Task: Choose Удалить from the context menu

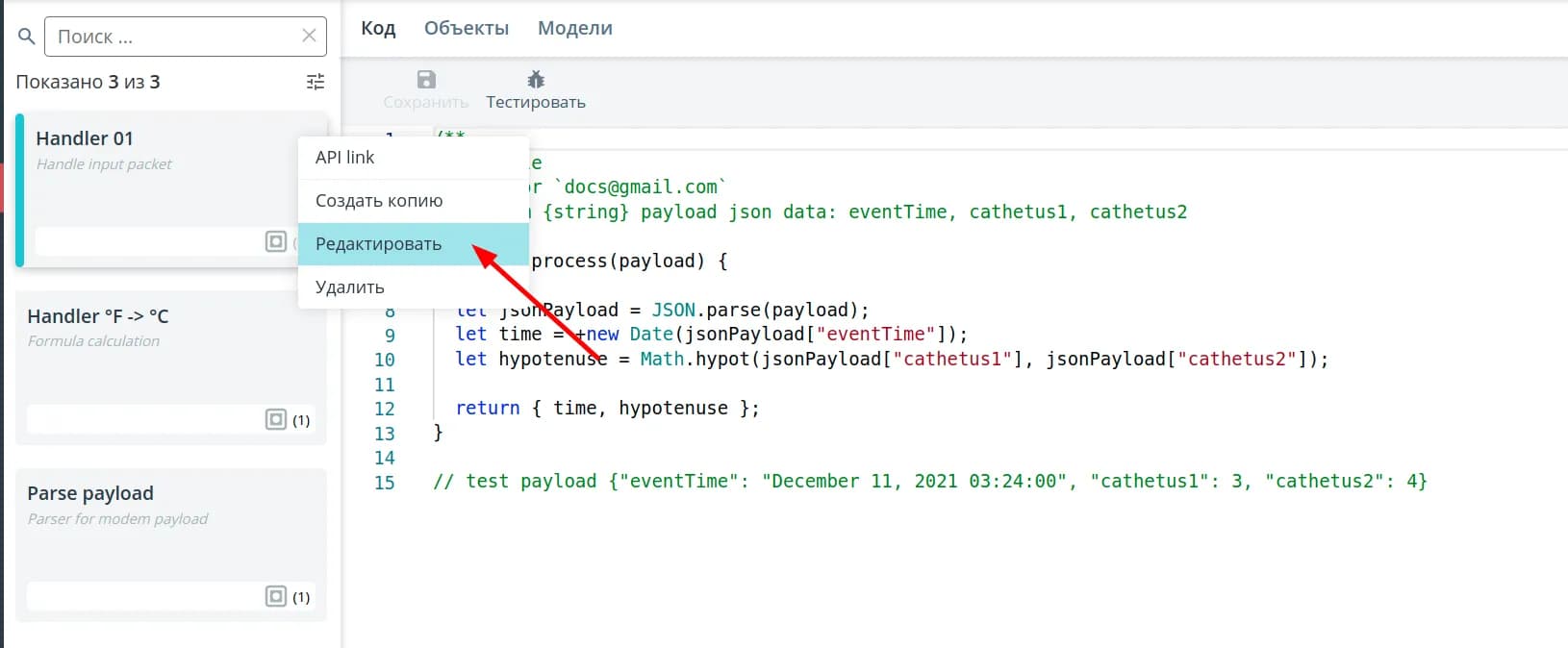Action: tap(350, 287)
